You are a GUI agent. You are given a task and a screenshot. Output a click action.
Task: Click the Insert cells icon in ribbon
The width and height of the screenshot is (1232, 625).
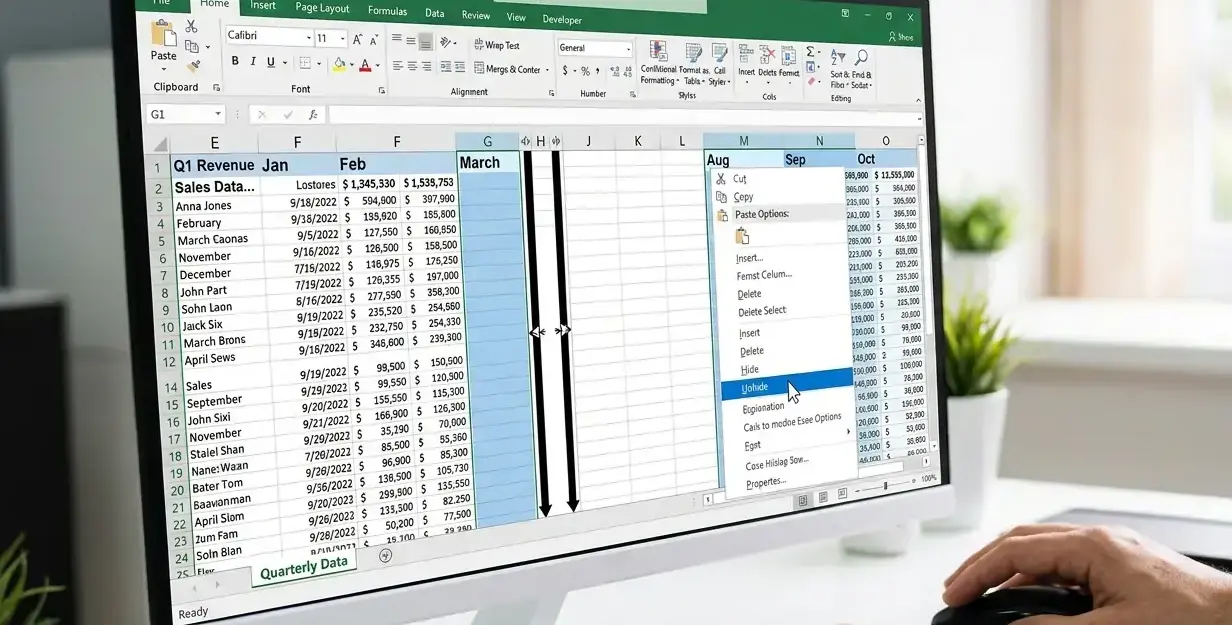[746, 53]
